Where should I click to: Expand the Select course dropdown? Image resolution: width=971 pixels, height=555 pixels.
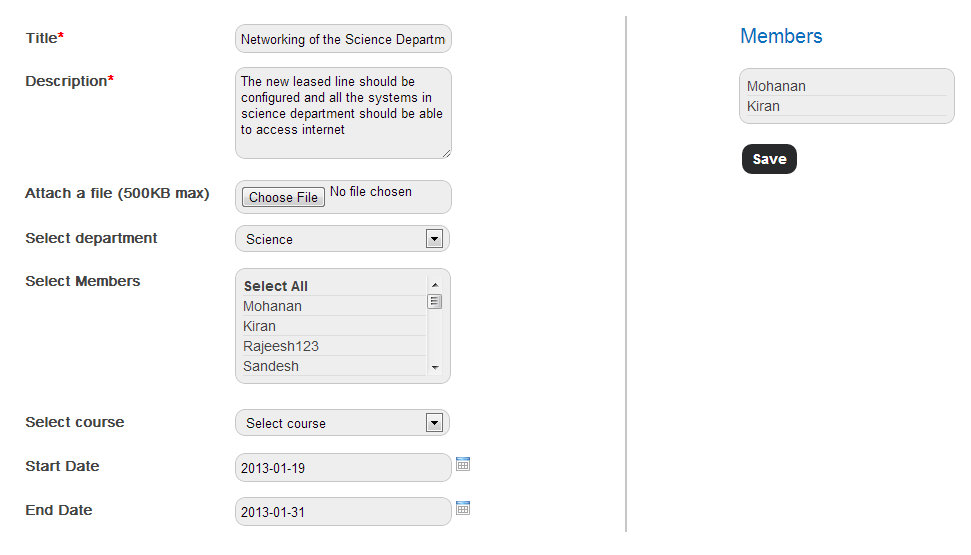pyautogui.click(x=342, y=423)
